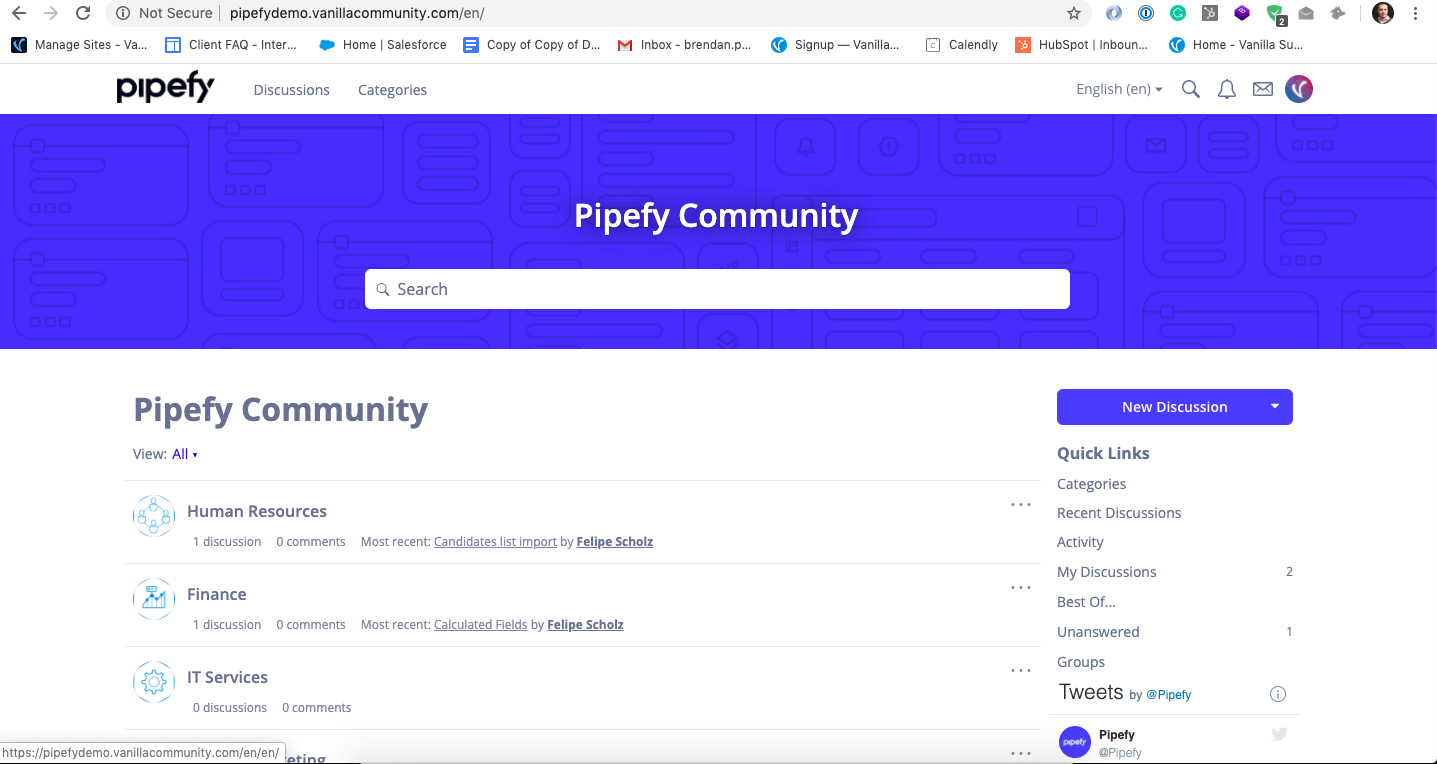Image resolution: width=1437 pixels, height=764 pixels.
Task: Open the Groups quick link
Action: pyautogui.click(x=1081, y=662)
